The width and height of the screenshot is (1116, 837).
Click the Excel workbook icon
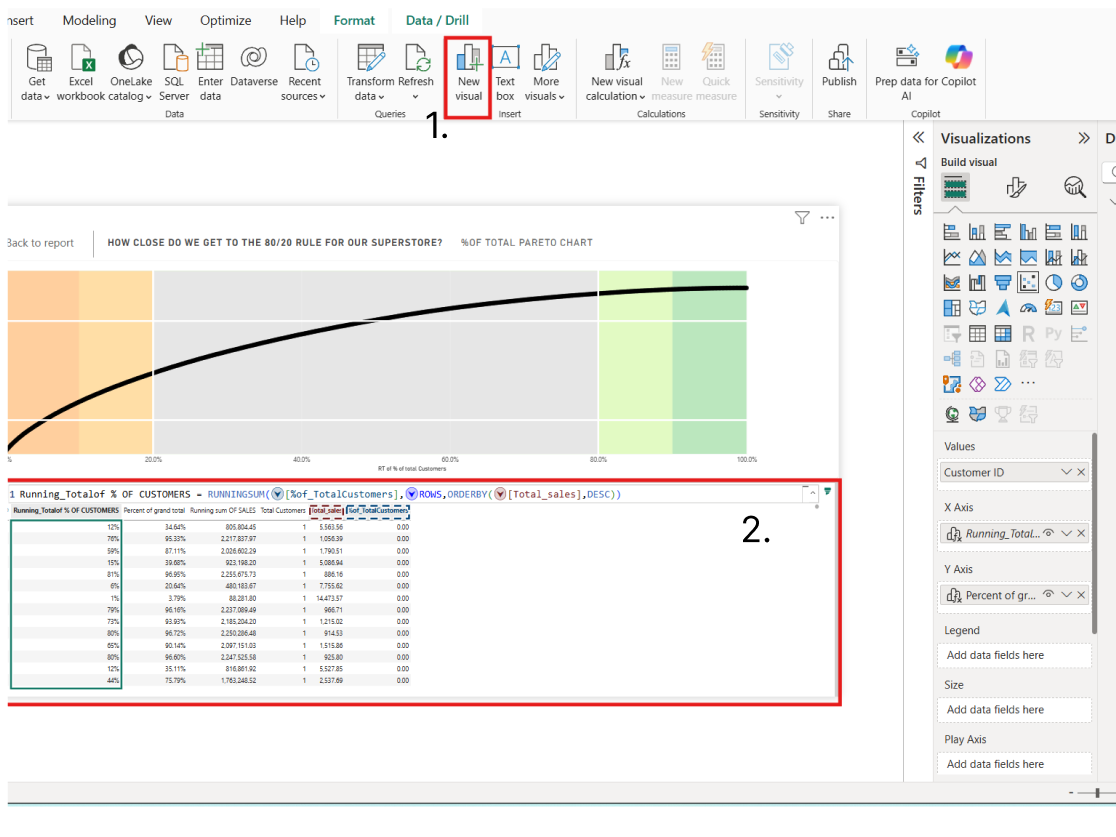point(81,58)
